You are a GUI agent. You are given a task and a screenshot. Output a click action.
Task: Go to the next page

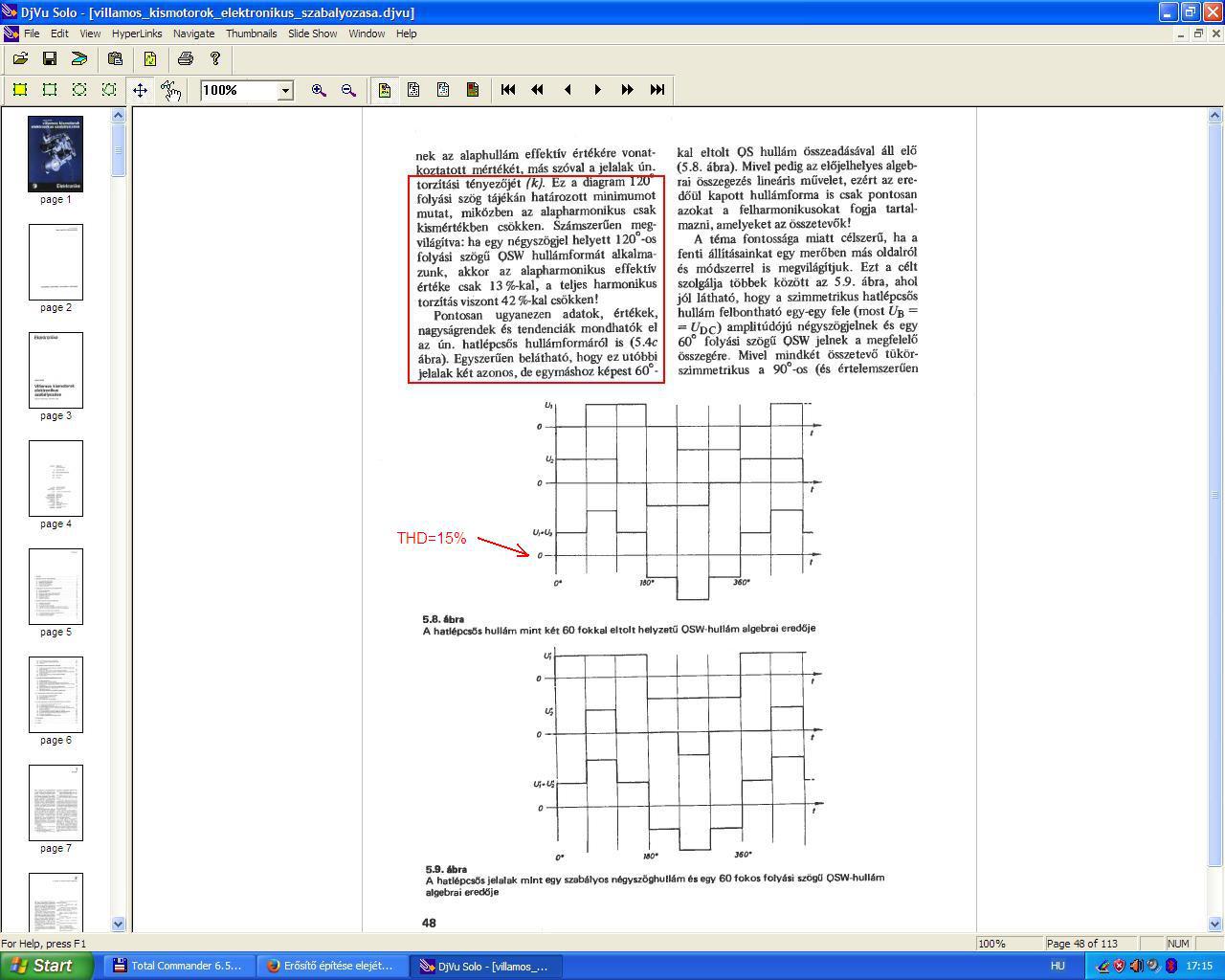point(597,90)
